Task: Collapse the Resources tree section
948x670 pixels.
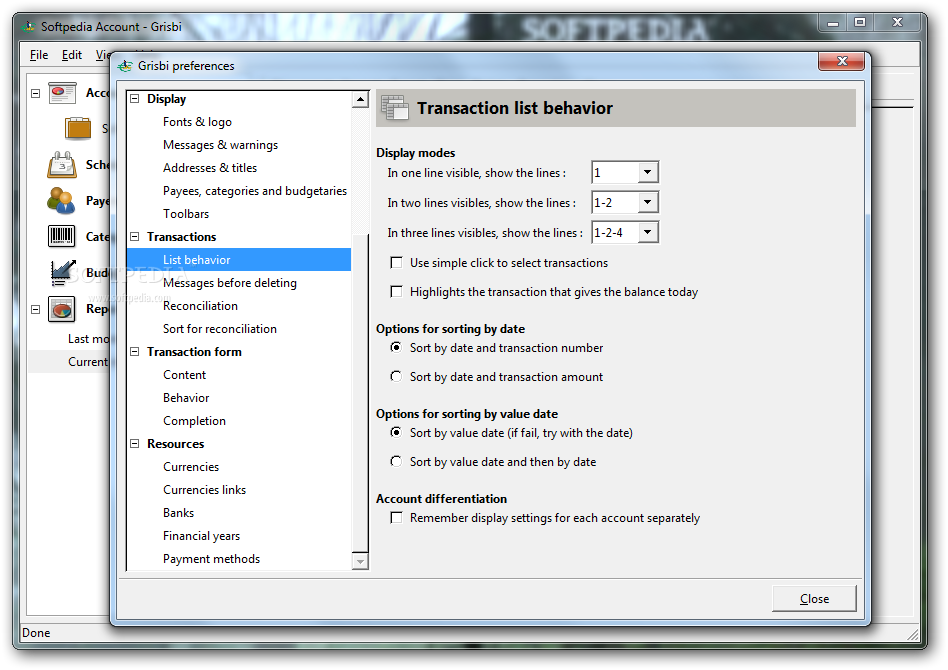Action: tap(135, 443)
